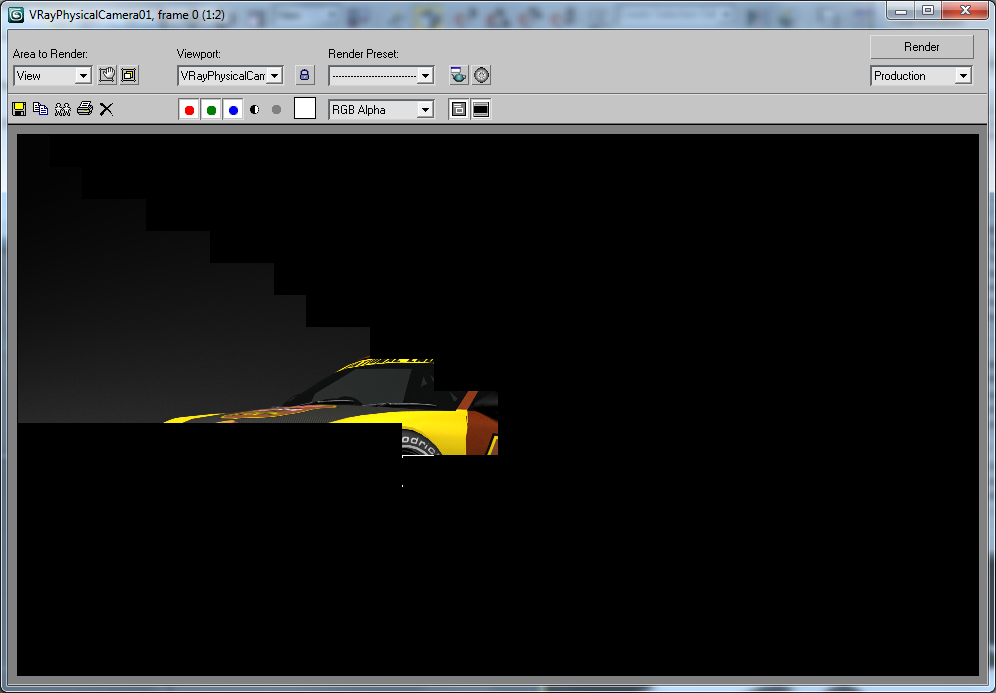Copy the rendered image to clipboard
The height and width of the screenshot is (693, 996).
click(x=41, y=109)
